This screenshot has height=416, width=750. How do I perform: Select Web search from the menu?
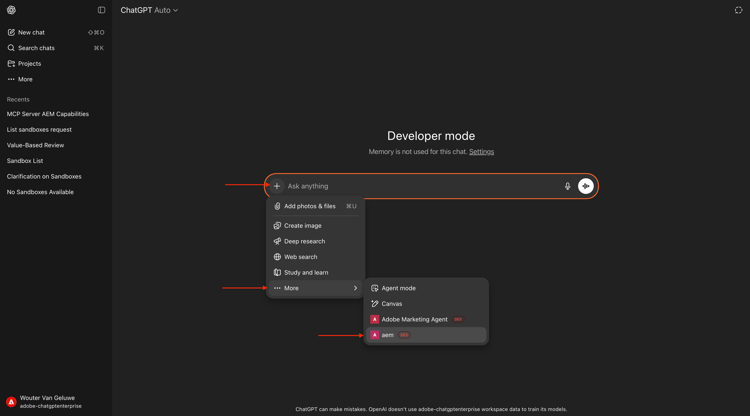pos(315,257)
